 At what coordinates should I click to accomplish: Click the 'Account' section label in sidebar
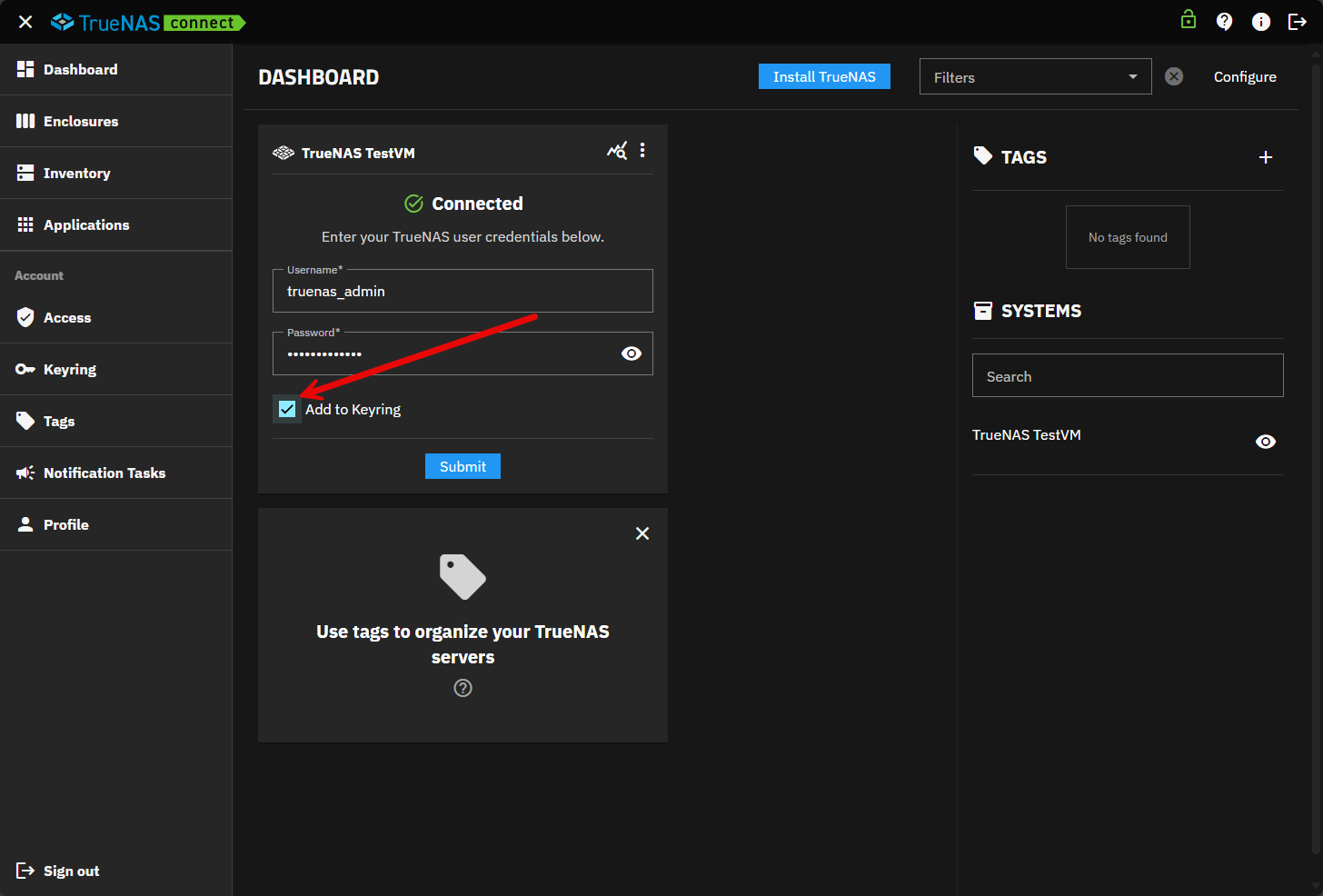point(39,275)
